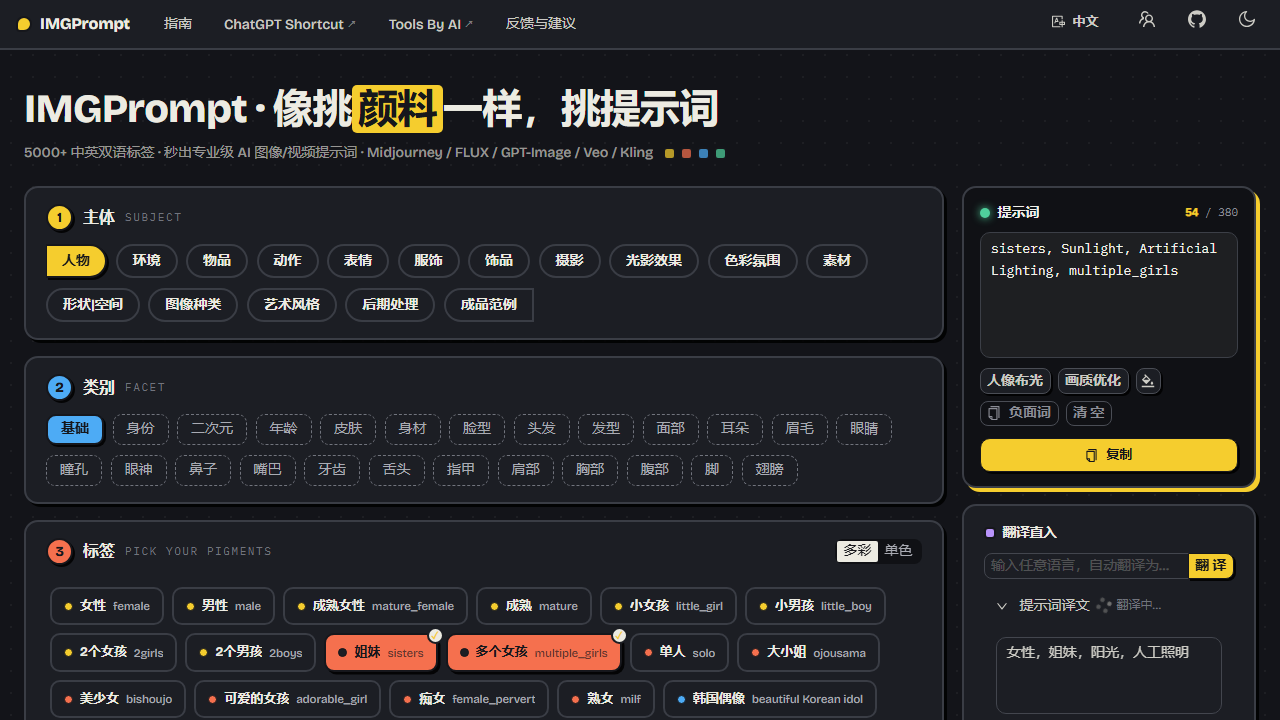Focus the 提示词 prompt text area
This screenshot has width=1280, height=720.
[x=1109, y=295]
